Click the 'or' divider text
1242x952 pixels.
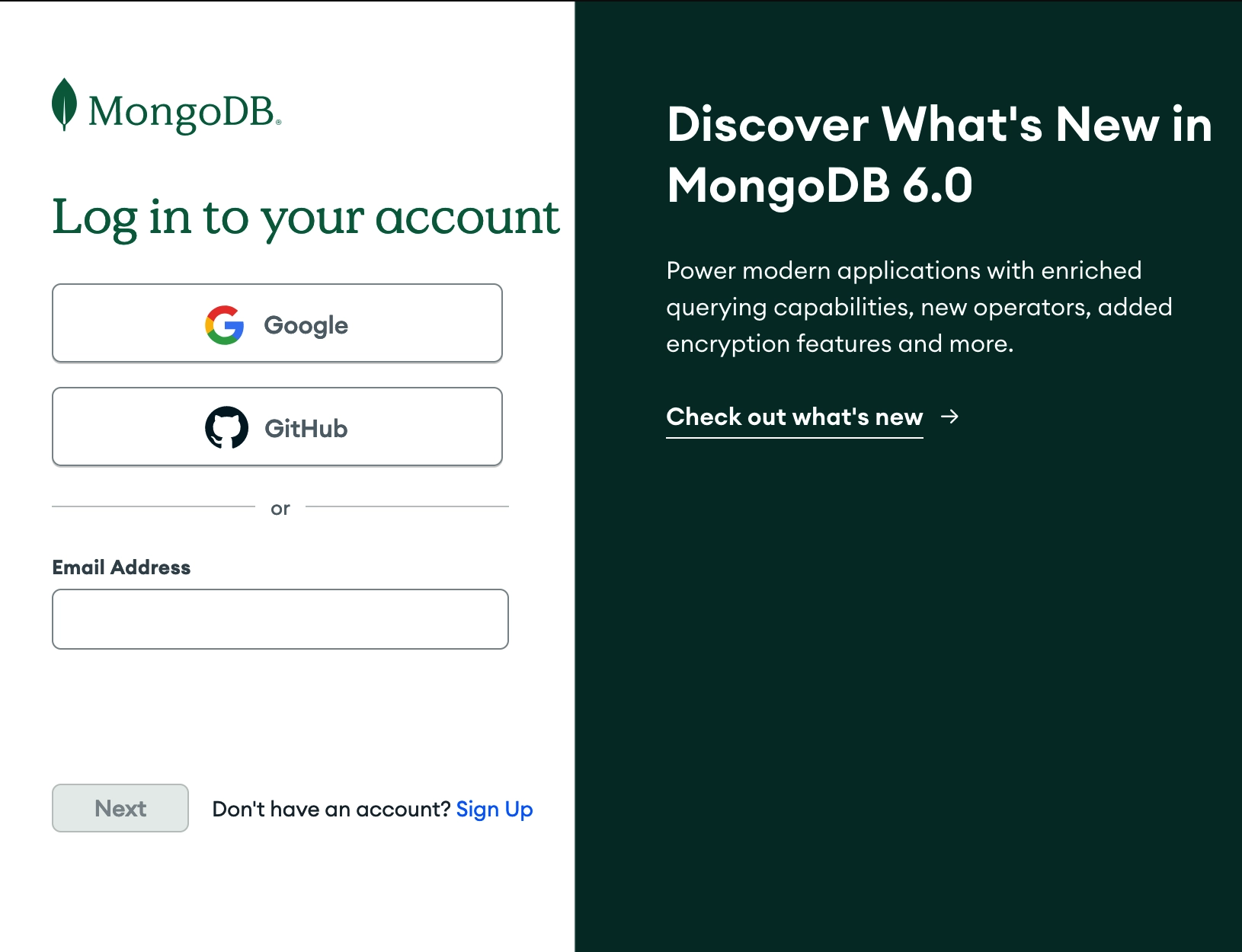280,508
